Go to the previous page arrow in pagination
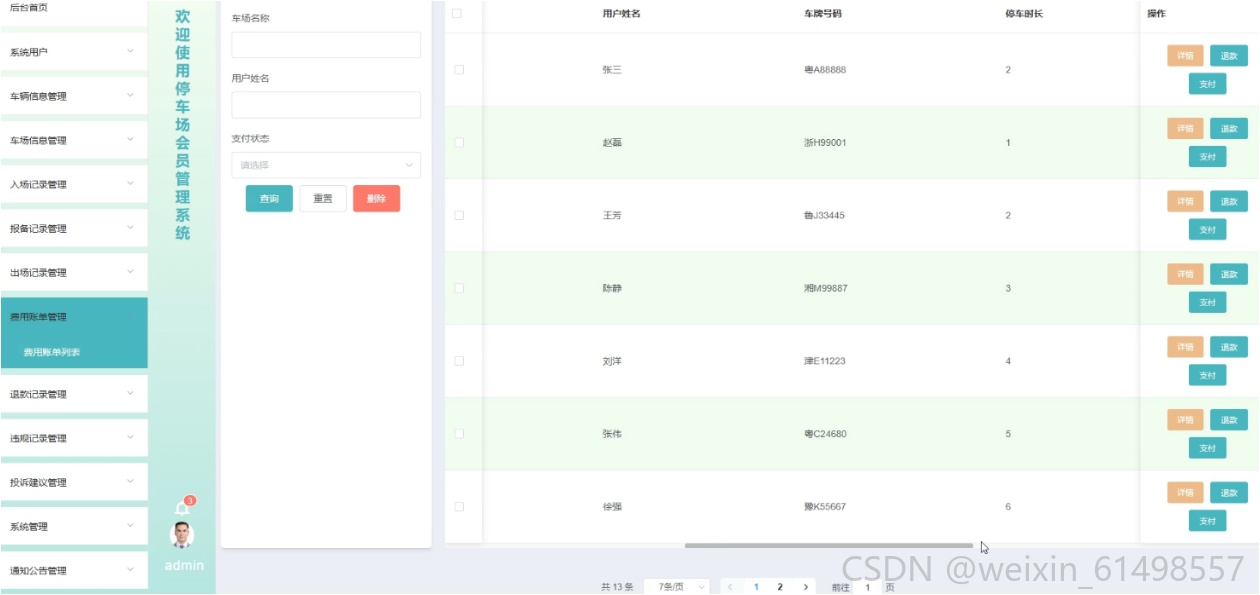 tap(730, 587)
